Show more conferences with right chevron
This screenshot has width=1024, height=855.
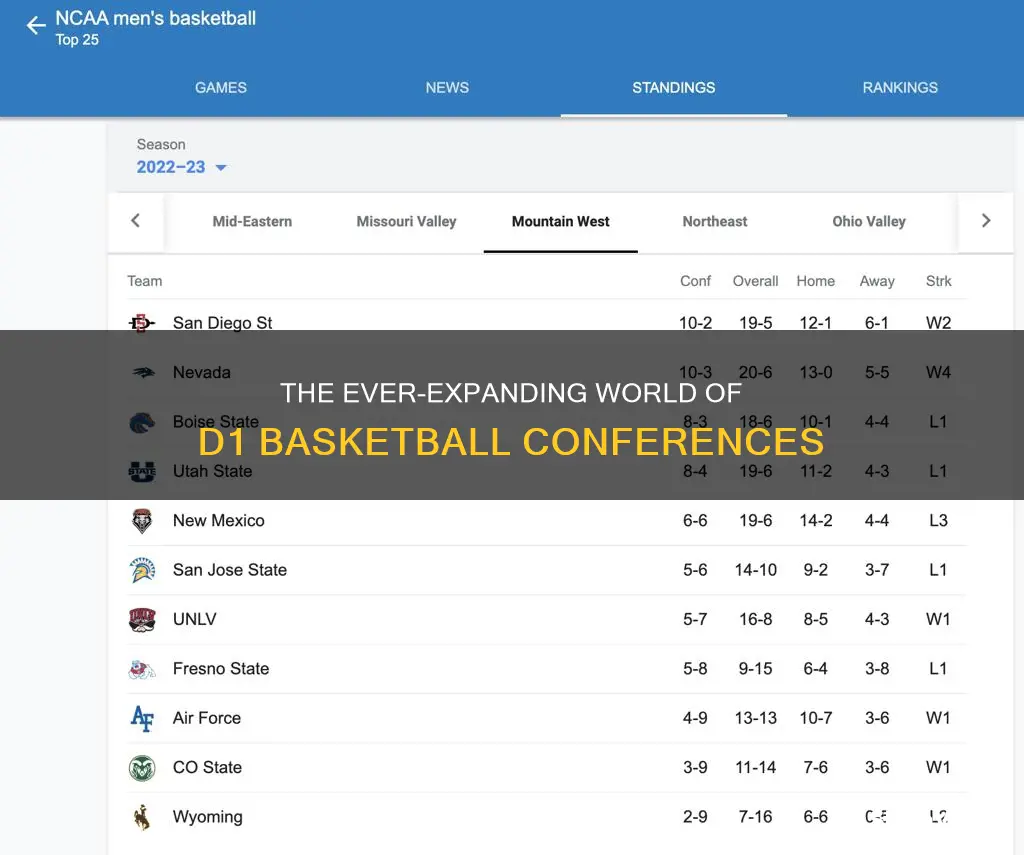[x=986, y=221]
